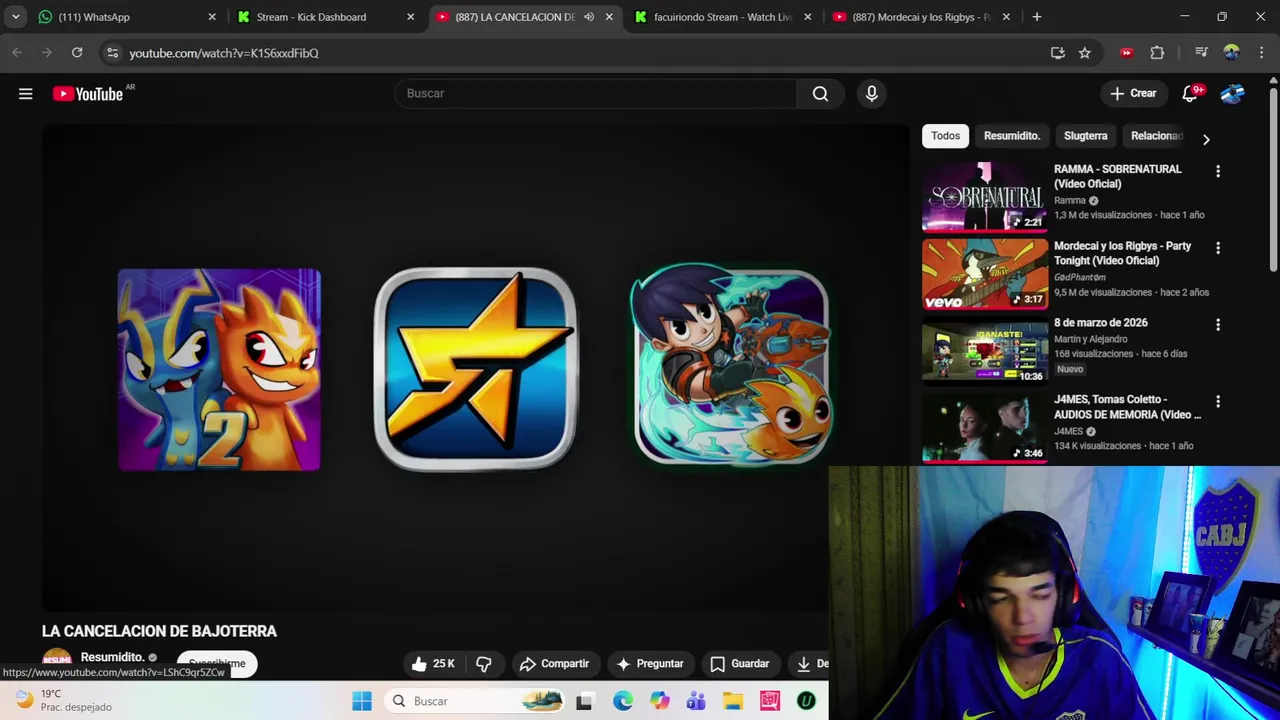This screenshot has width=1280, height=720.
Task: Click the Preguntar sparkle button
Action: tap(650, 664)
